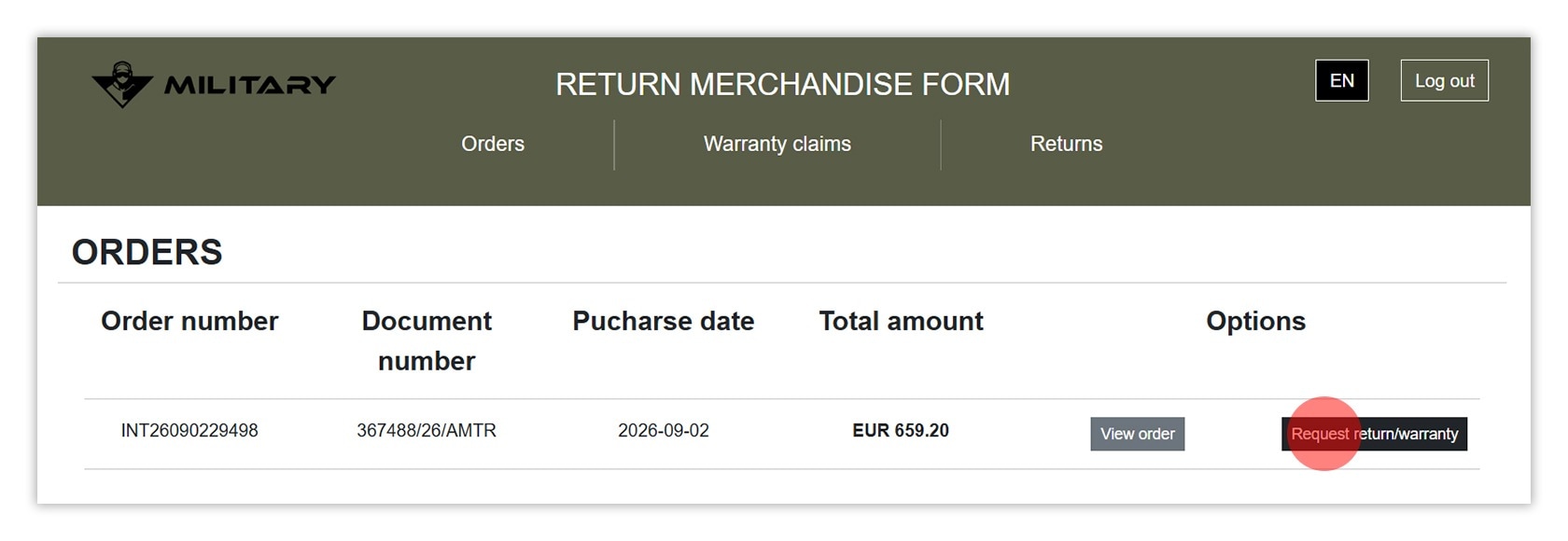1568x541 pixels.
Task: Click document number 367488/26/AMTR
Action: [427, 431]
